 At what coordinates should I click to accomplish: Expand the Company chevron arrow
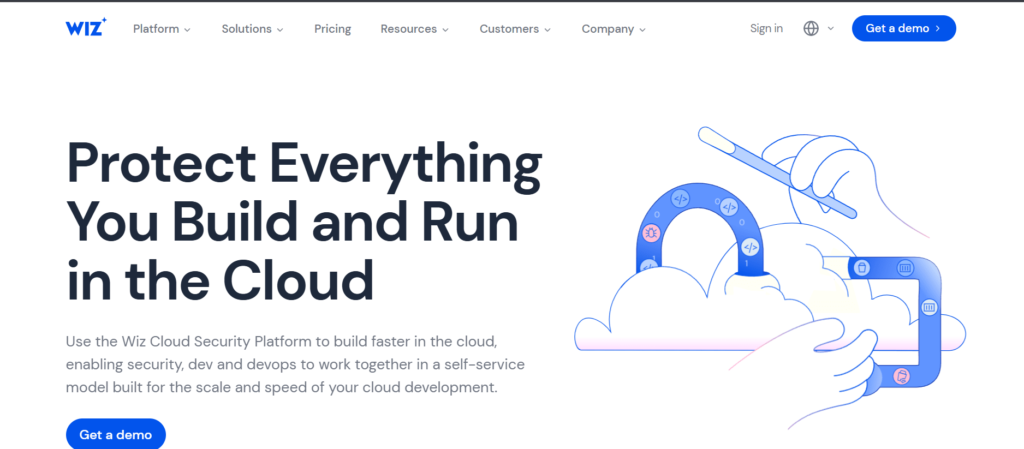click(x=642, y=29)
